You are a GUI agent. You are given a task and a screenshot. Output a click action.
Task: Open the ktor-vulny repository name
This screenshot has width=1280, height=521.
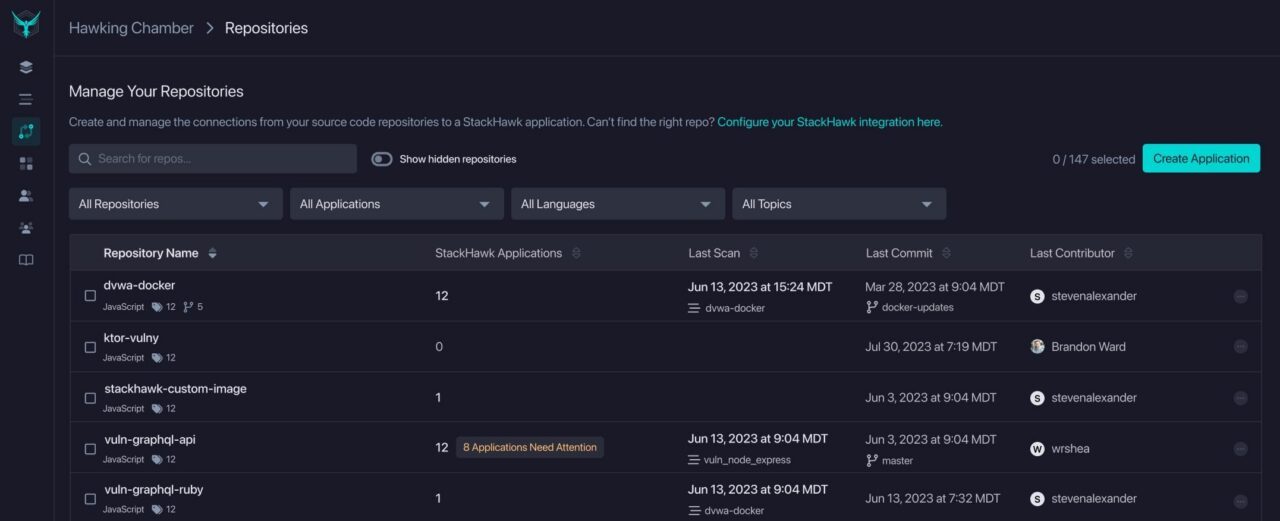131,338
